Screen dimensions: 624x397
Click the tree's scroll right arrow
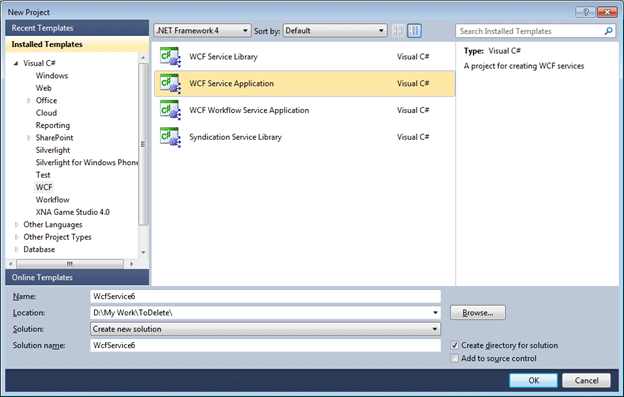132,264
